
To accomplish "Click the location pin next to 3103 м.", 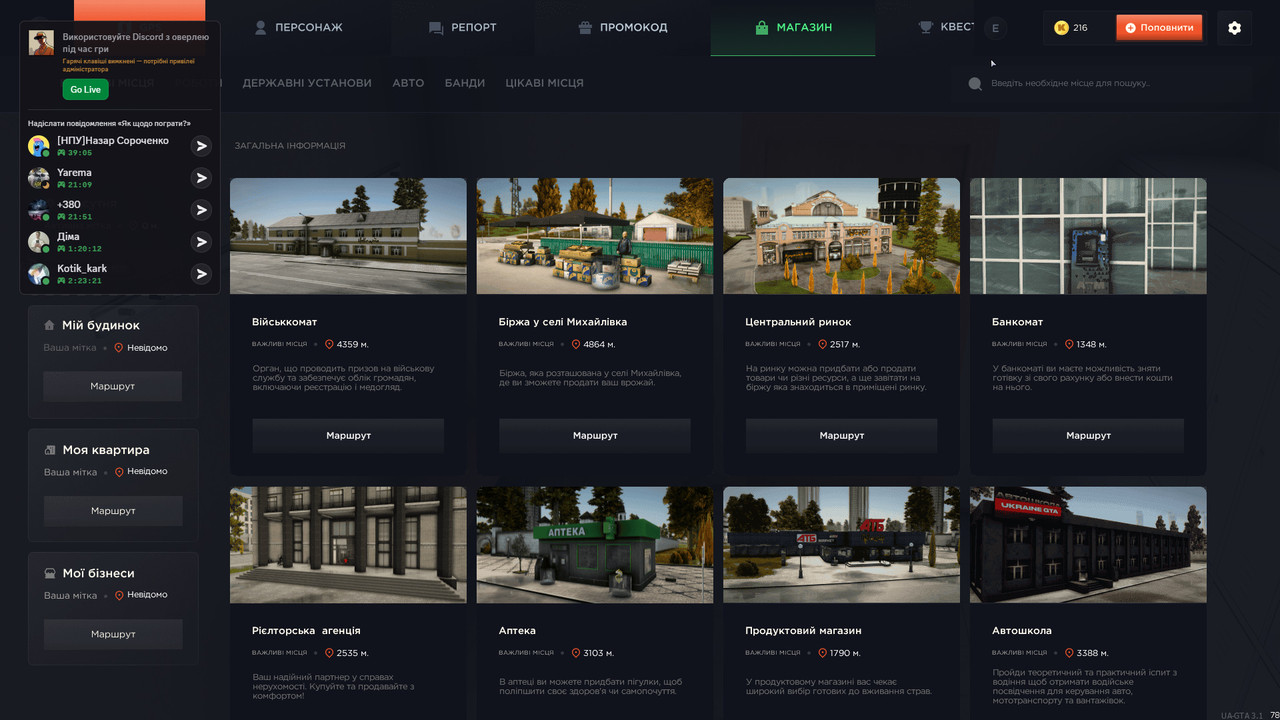I will click(576, 653).
